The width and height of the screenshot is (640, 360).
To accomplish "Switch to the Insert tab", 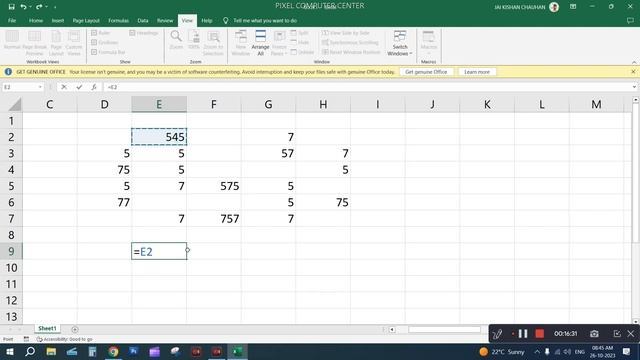I will [x=58, y=20].
